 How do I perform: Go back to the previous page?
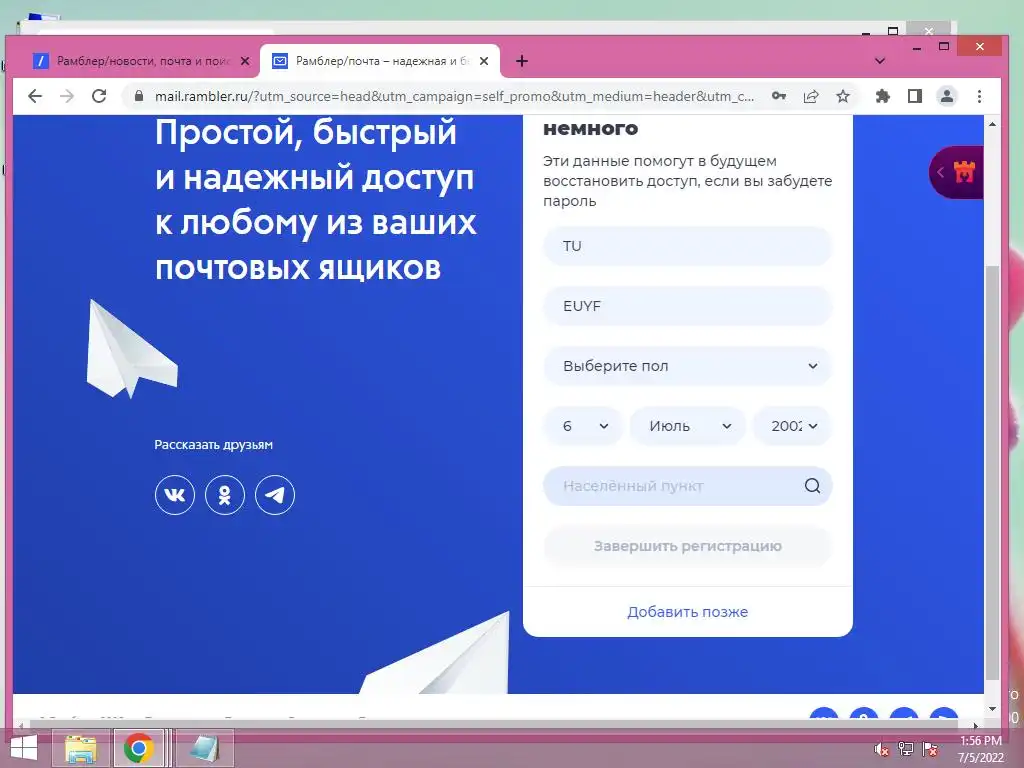[x=35, y=97]
